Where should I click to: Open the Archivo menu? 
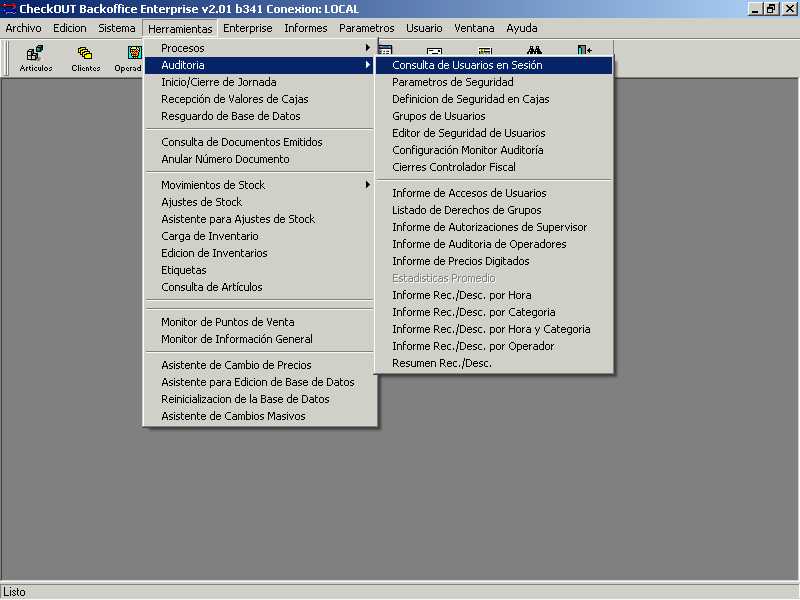point(23,28)
